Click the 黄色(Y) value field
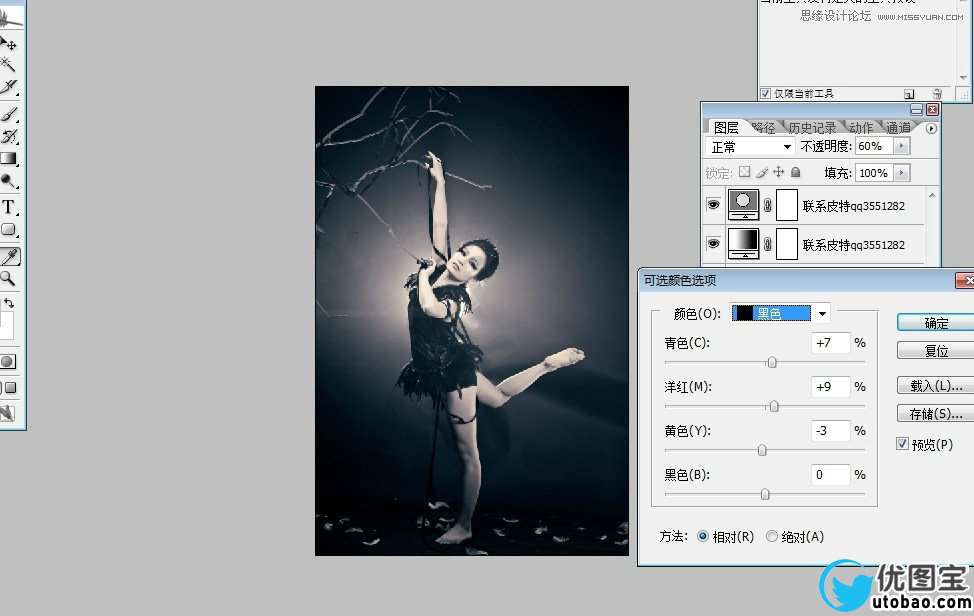Image resolution: width=974 pixels, height=616 pixels. (831, 430)
